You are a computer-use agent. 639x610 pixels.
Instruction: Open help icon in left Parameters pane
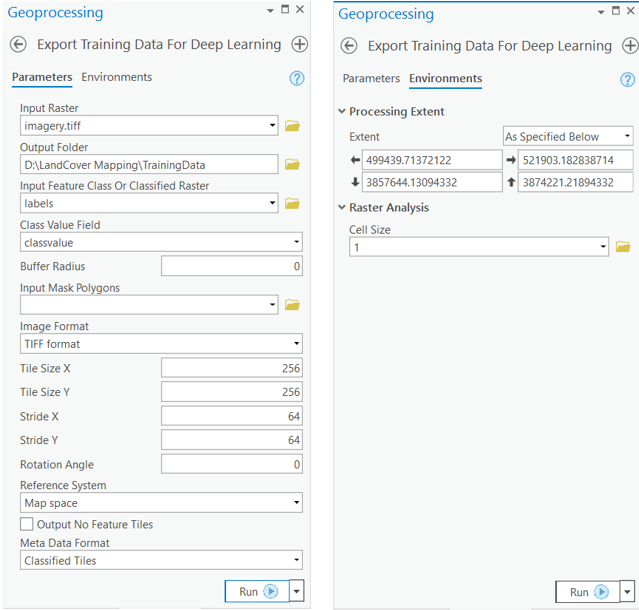(296, 78)
